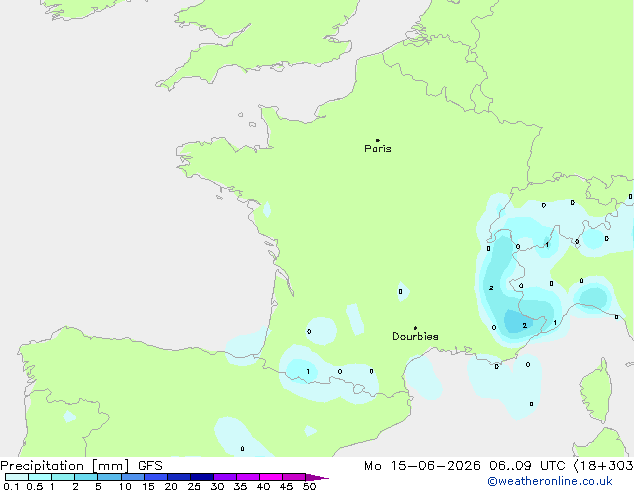634x490 pixels.
Task: Click the arrow tip beyond 50 on legend
Action: [317, 477]
